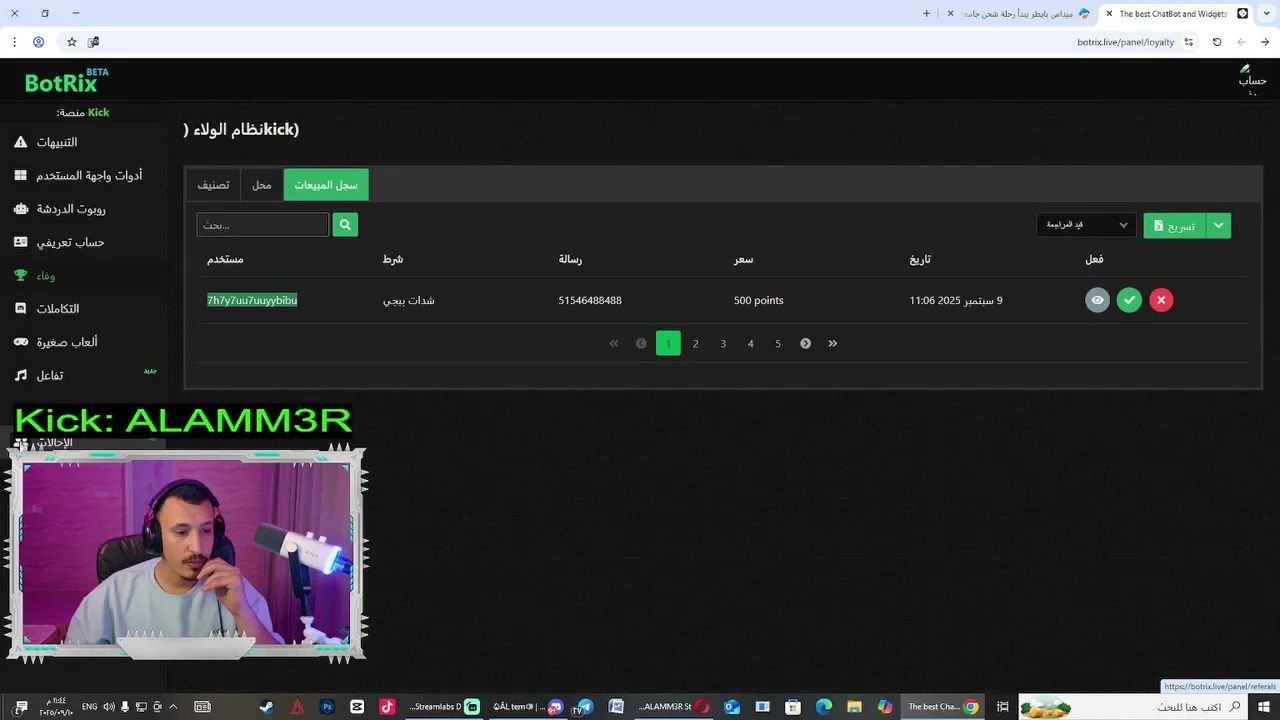Click the music note icon

pos(20,375)
